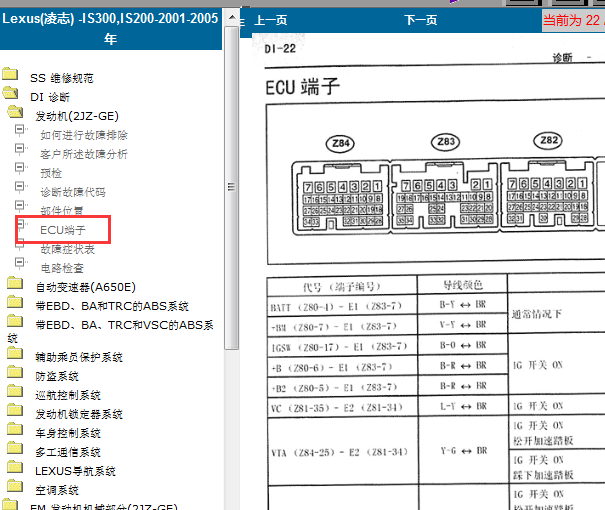The width and height of the screenshot is (605, 510).
Task: Click the 导线颜色 column header
Action: click(x=462, y=285)
